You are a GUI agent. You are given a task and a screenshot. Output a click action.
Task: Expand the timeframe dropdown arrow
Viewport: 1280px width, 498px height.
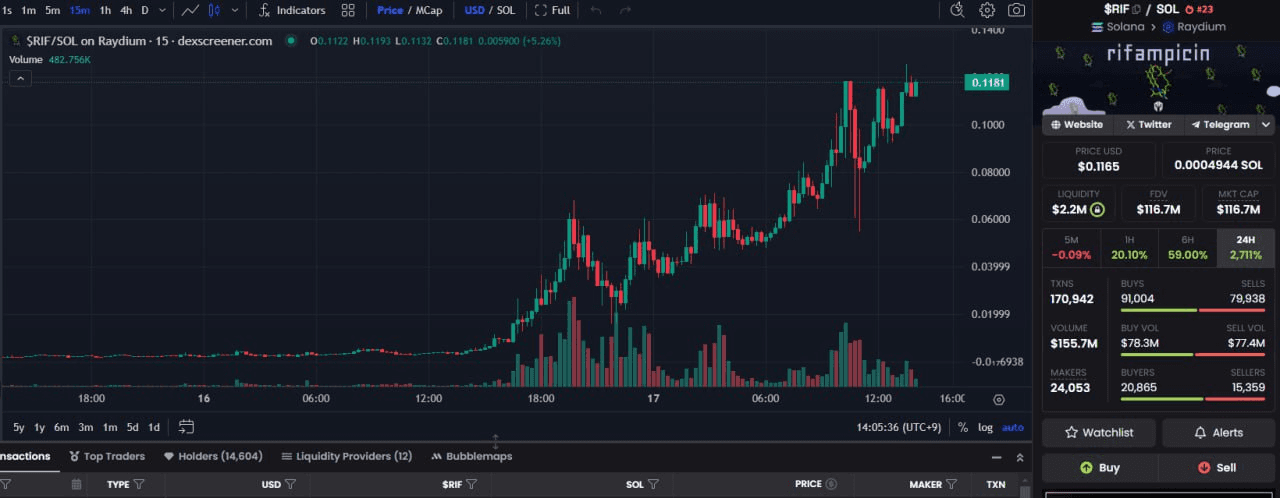tap(161, 10)
